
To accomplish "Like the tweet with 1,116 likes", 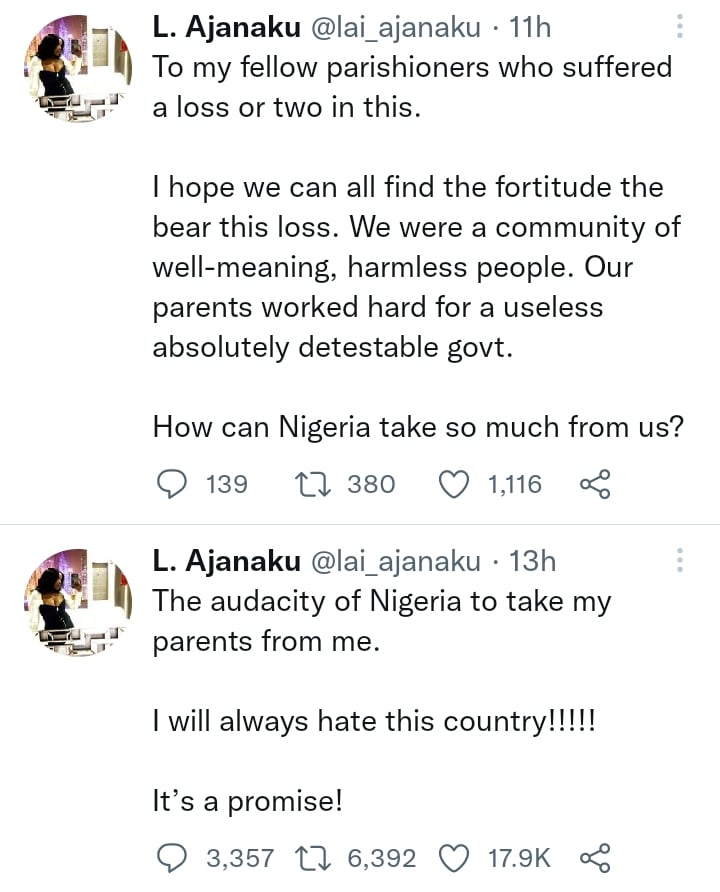I will 456,485.
